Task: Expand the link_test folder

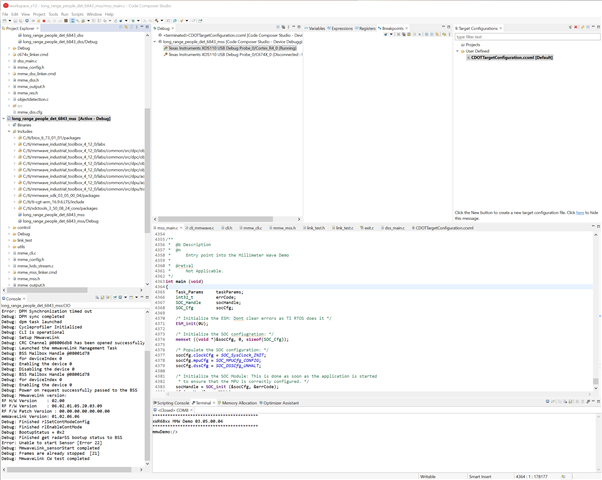Action: coord(9,240)
